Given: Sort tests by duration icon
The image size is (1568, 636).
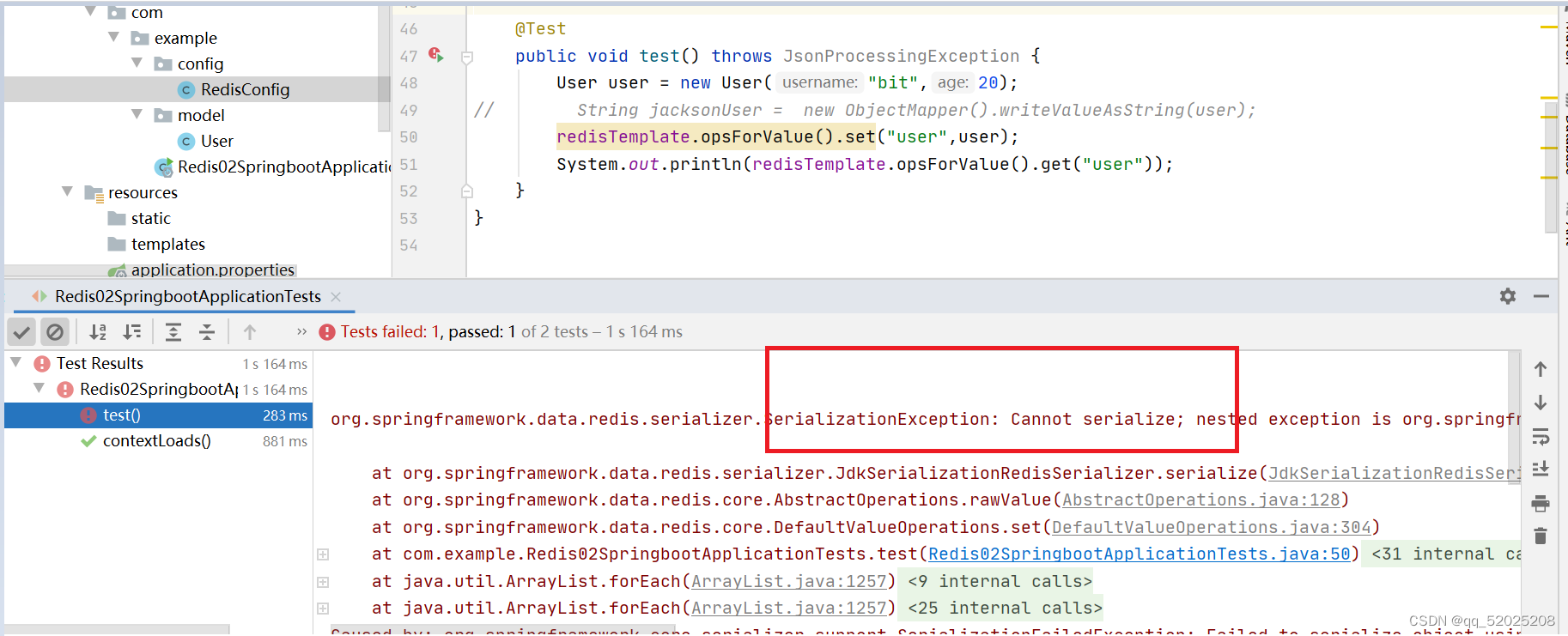Looking at the screenshot, I should coord(132,332).
